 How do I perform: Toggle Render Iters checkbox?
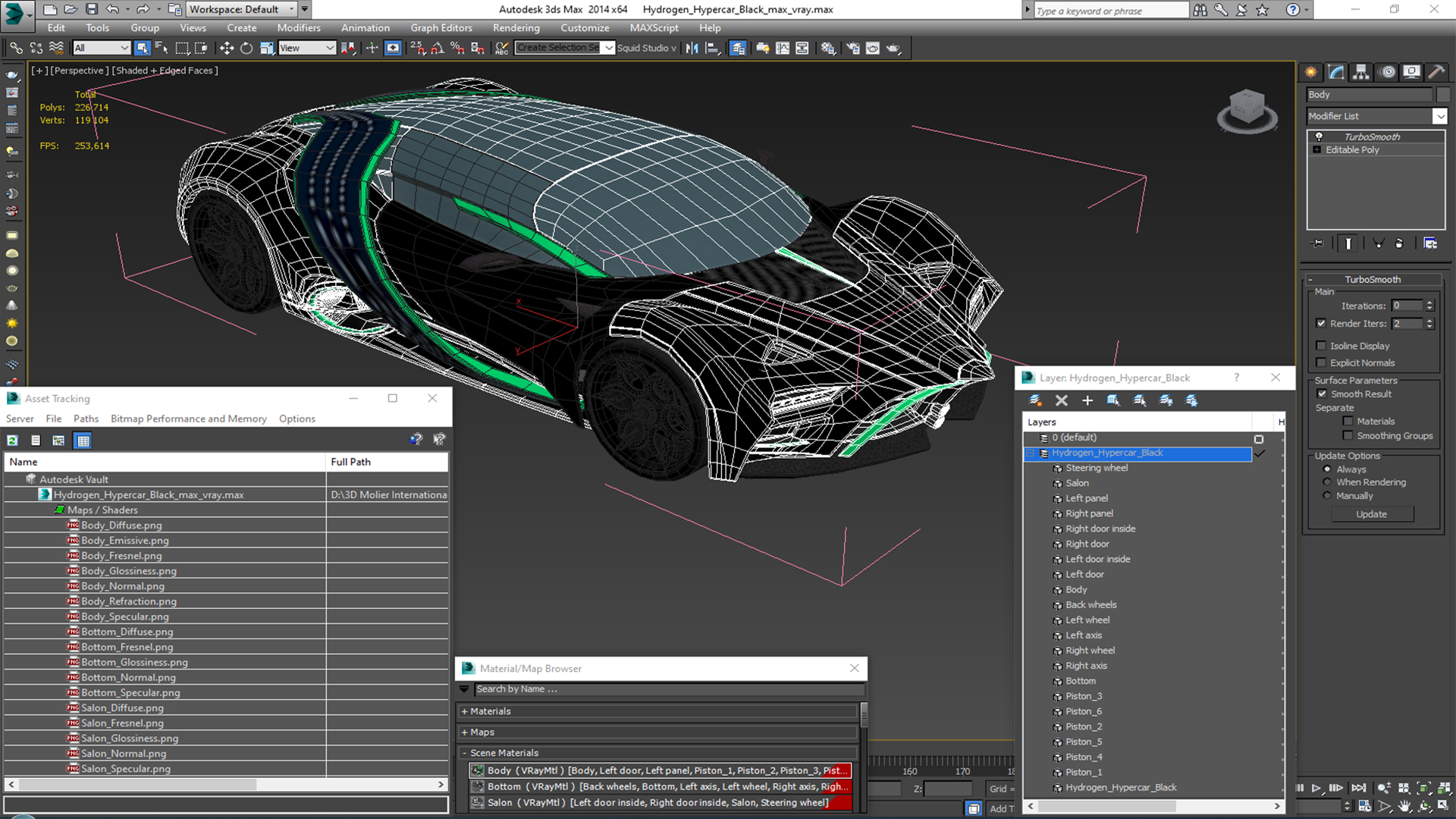click(1321, 323)
